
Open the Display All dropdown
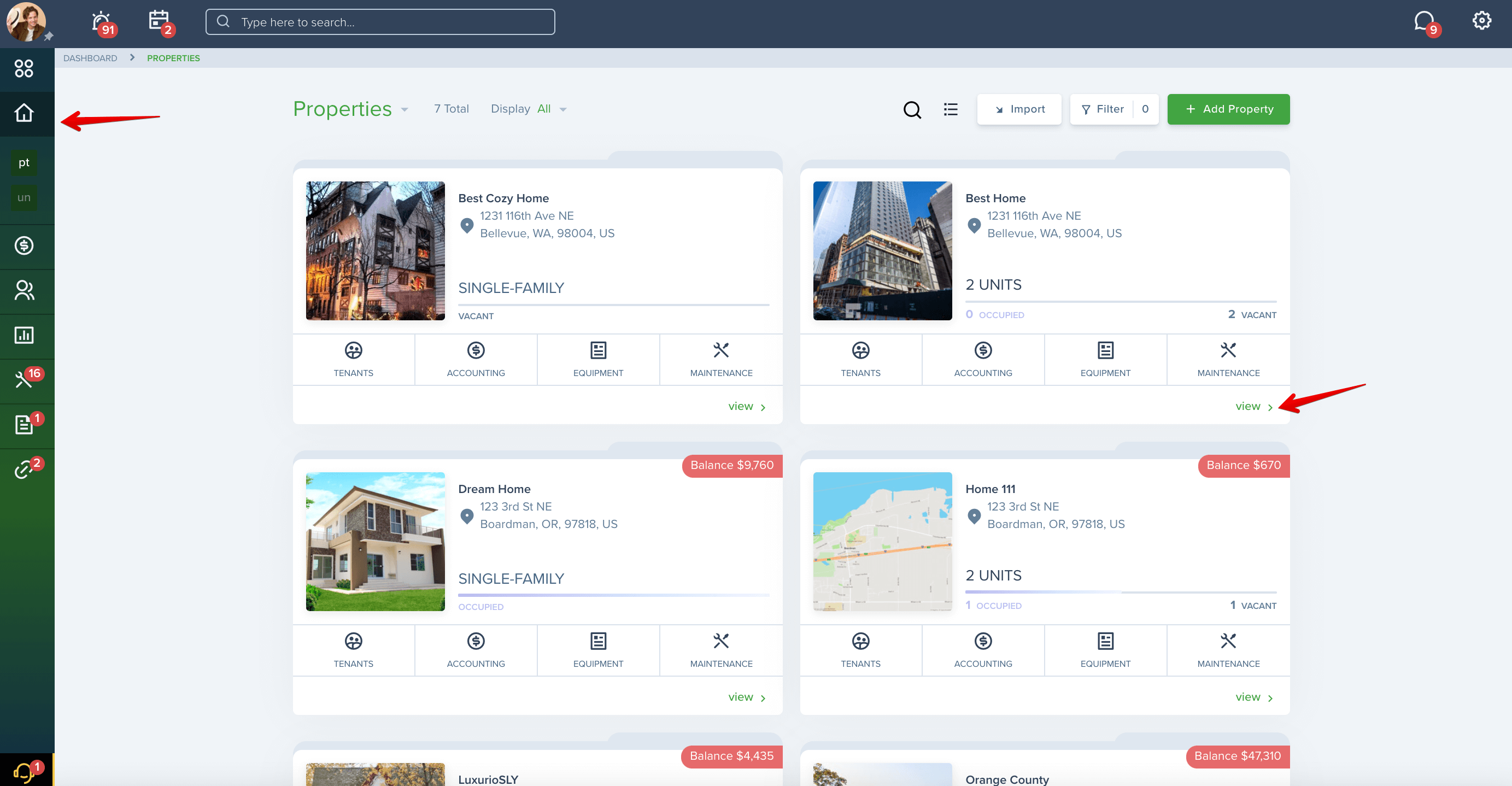[x=528, y=109]
